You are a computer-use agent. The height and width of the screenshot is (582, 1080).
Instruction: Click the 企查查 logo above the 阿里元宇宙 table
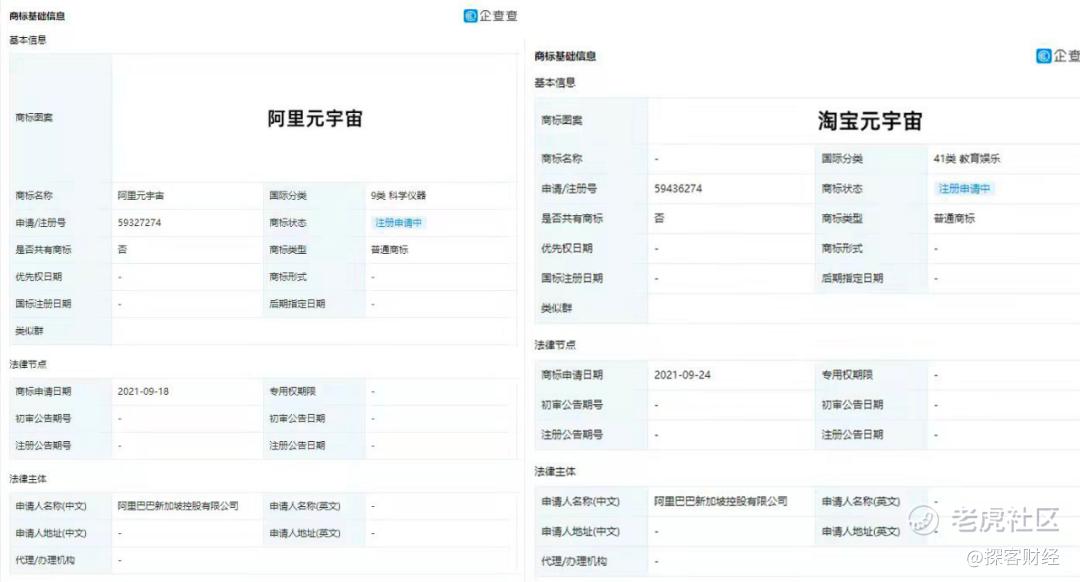[x=490, y=15]
